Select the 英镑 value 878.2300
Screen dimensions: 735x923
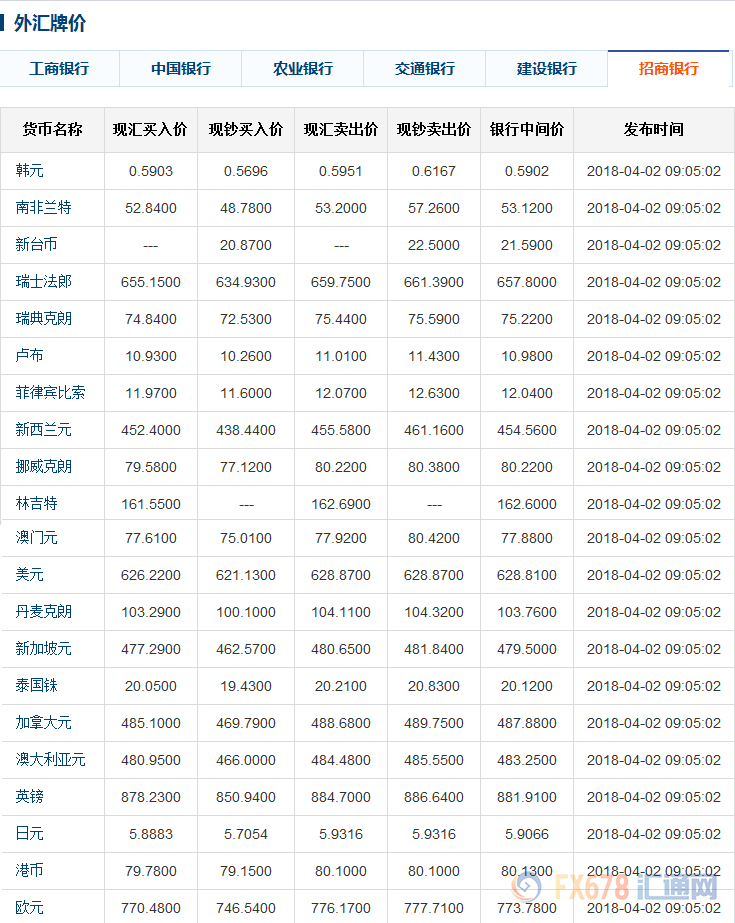[151, 797]
